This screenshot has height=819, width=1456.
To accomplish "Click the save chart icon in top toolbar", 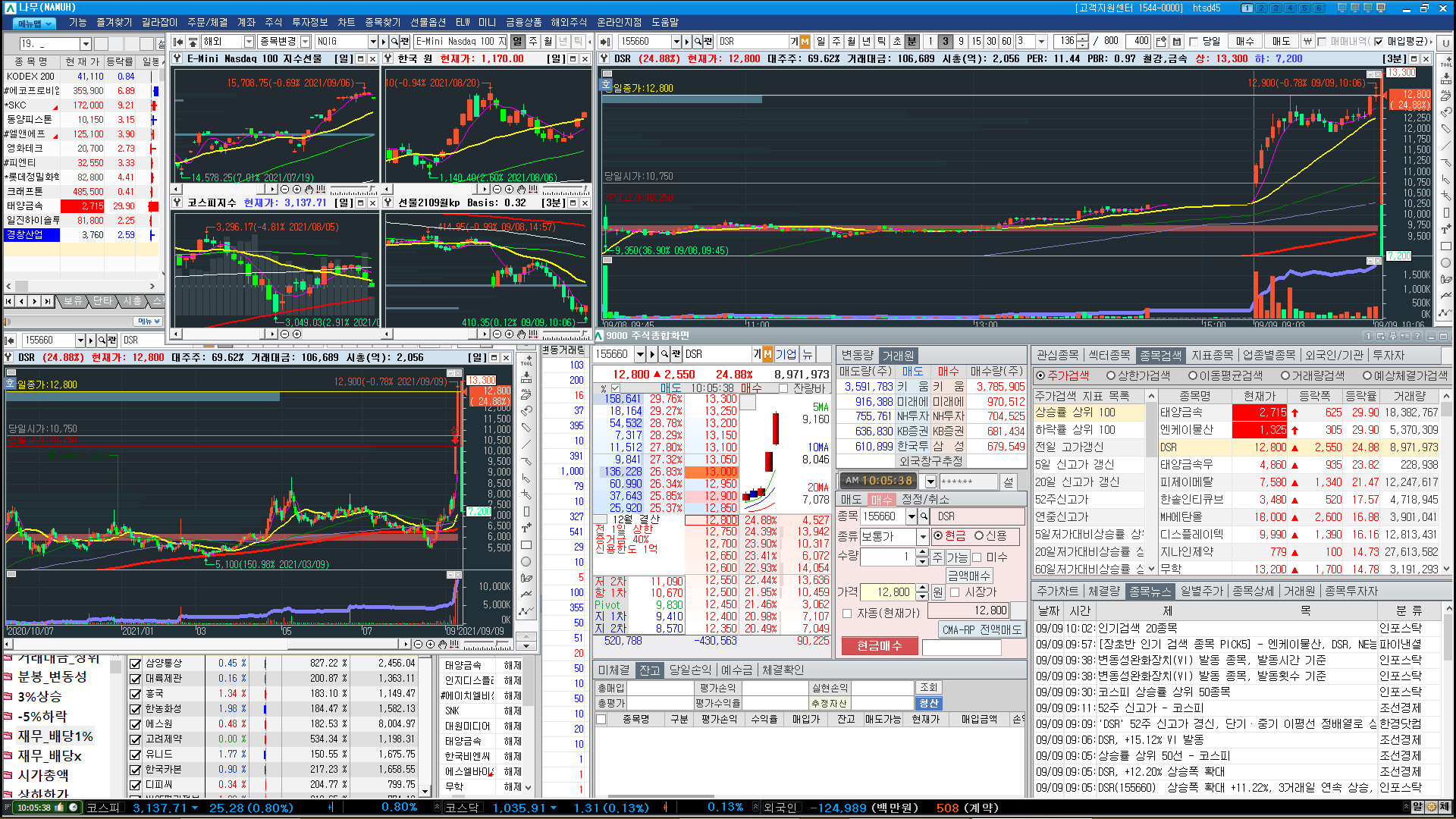I will pyautogui.click(x=1176, y=42).
